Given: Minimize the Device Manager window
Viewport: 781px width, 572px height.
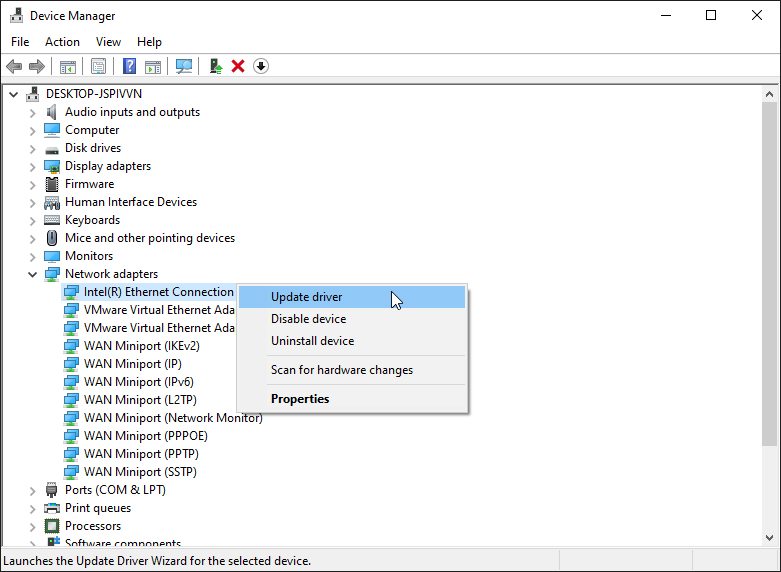Looking at the screenshot, I should (665, 15).
